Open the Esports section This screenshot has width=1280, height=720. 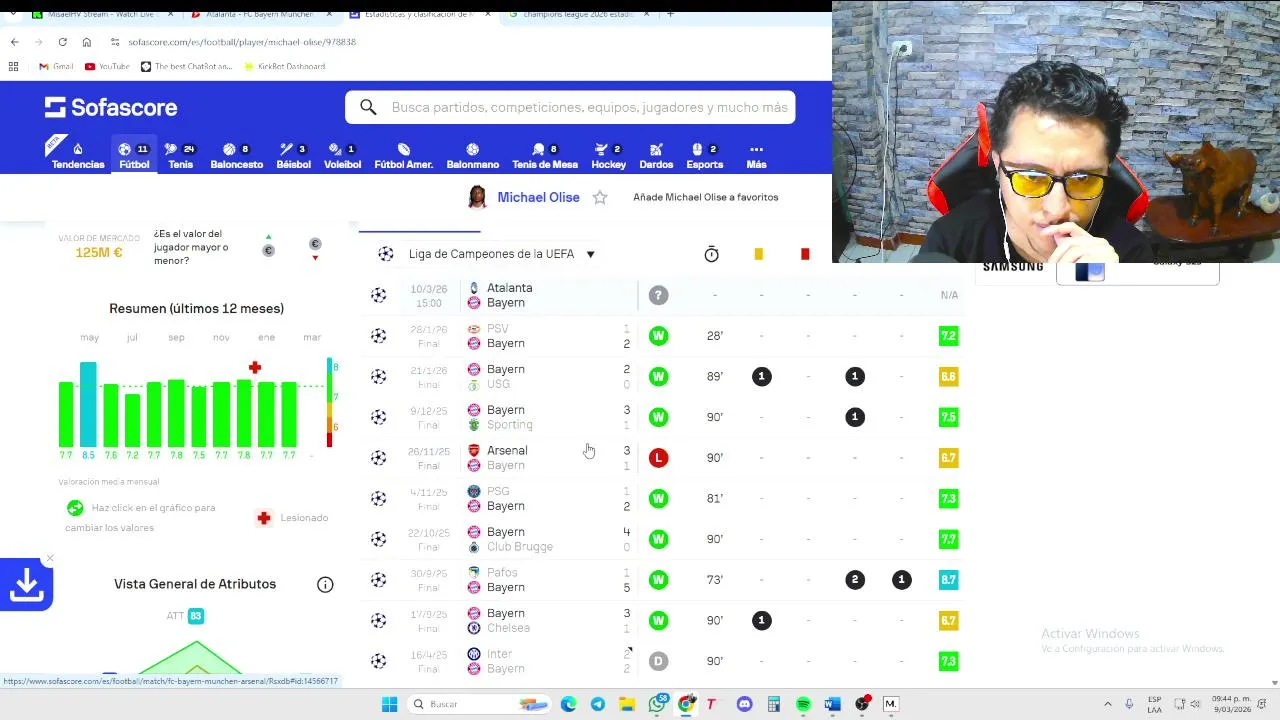[x=705, y=155]
